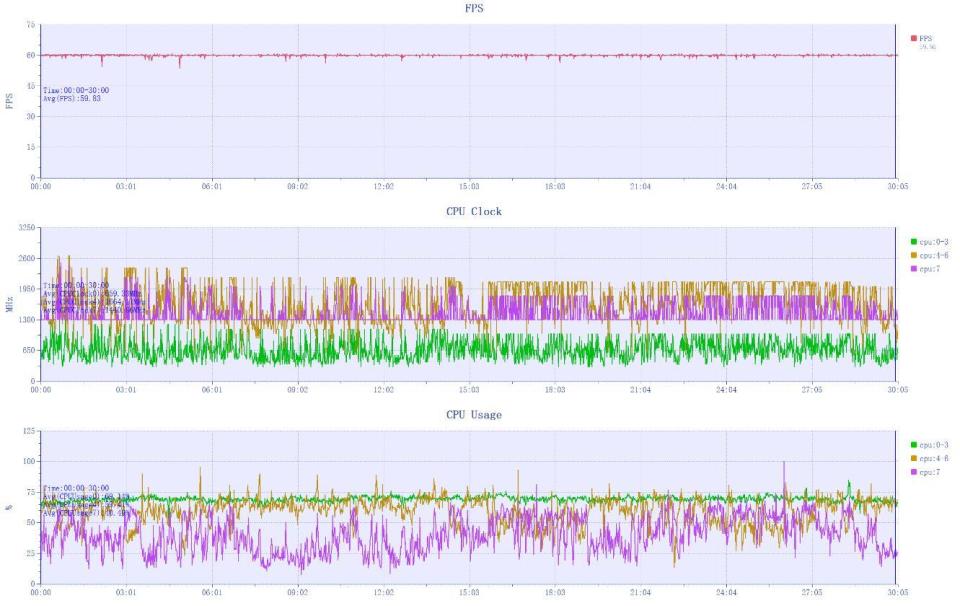
Task: Click the purple cpu:7 swatch in CPU Clock legend
Action: (x=913, y=269)
